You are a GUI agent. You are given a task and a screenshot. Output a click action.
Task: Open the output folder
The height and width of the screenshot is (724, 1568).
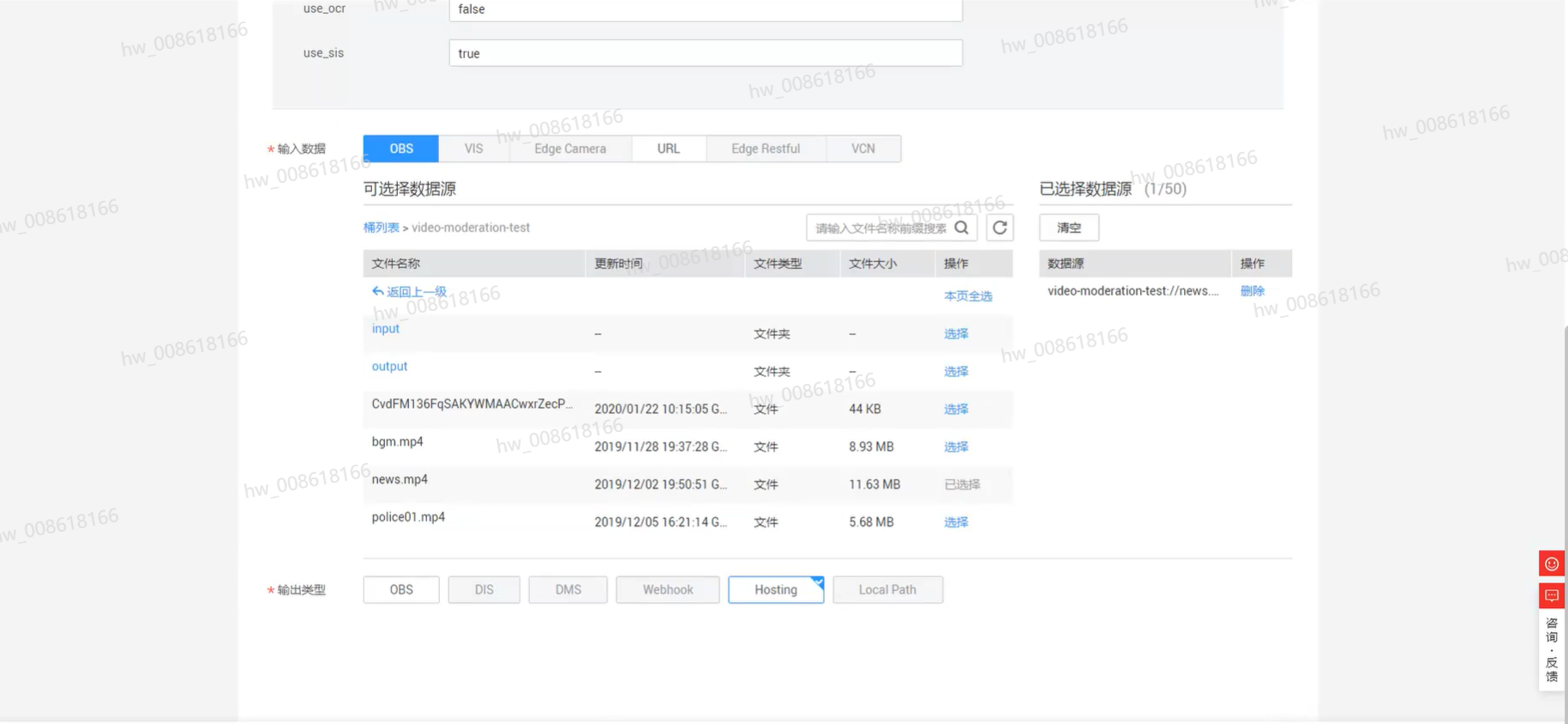(x=389, y=367)
